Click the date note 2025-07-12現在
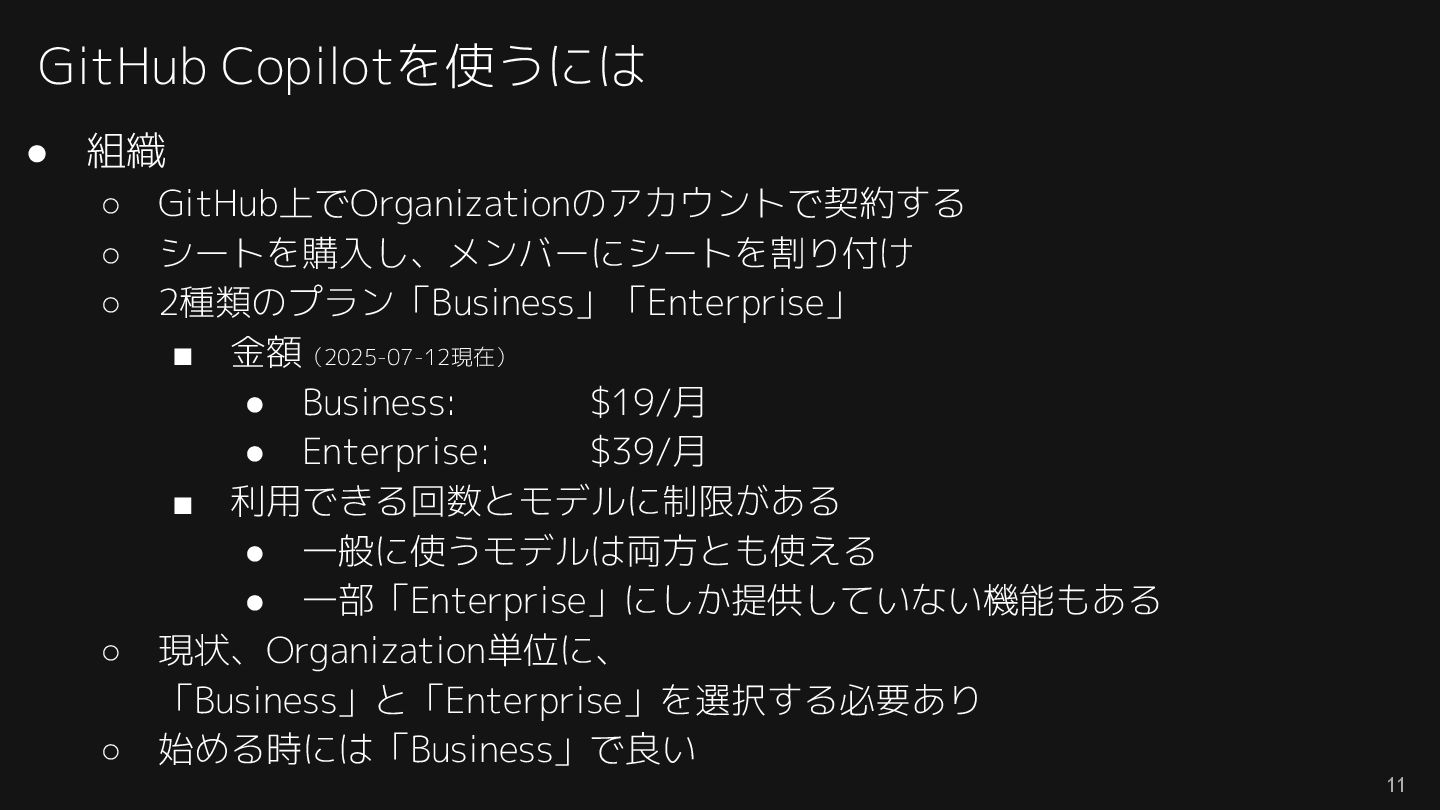 pos(410,357)
